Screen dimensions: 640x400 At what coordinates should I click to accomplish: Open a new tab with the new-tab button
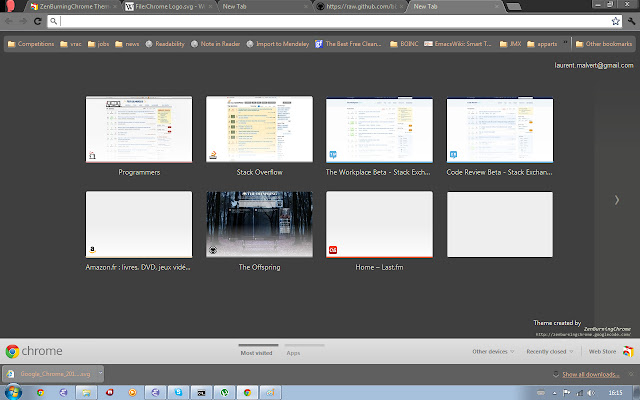click(x=513, y=7)
